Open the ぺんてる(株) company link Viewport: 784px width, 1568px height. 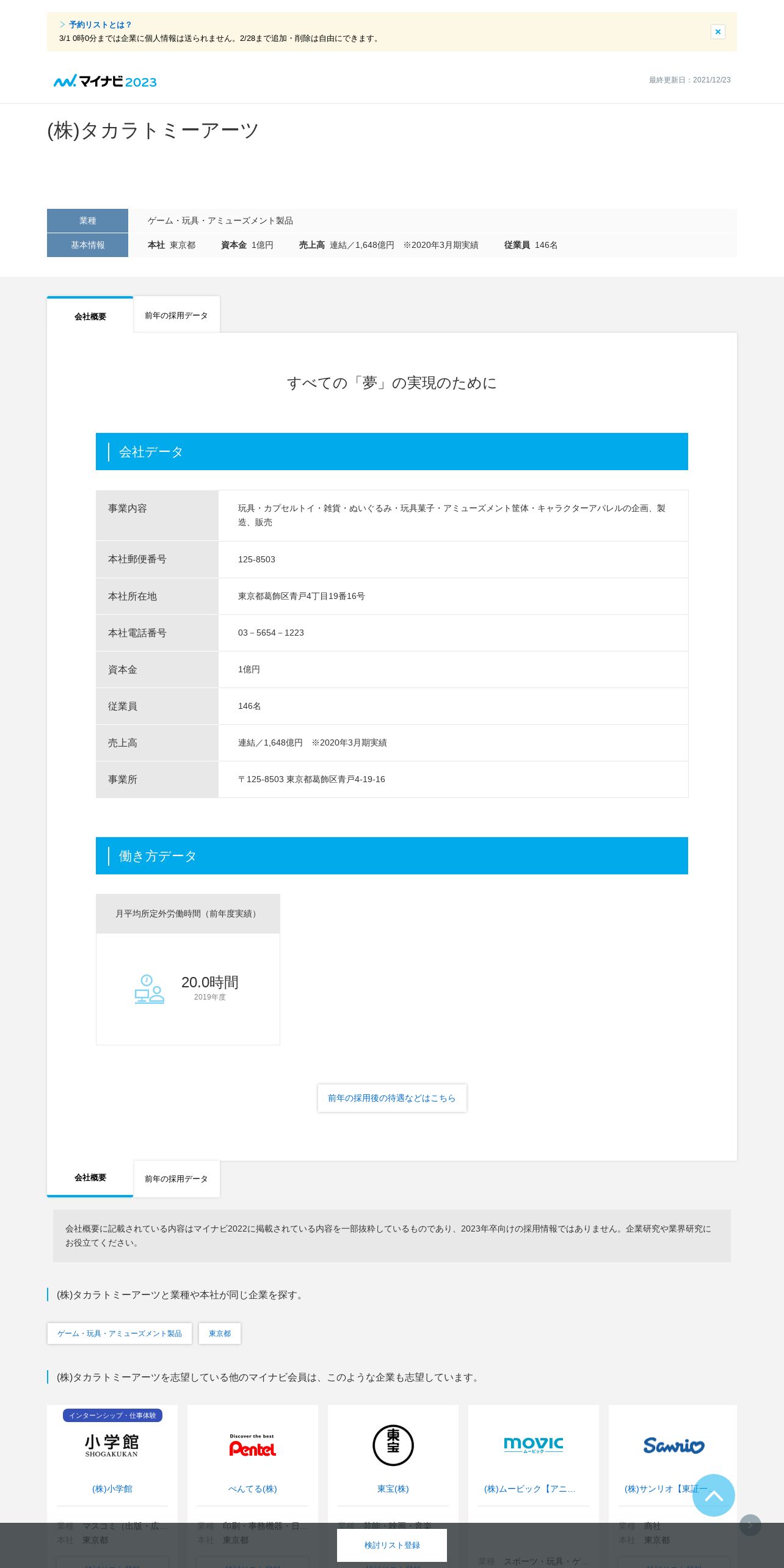click(252, 1489)
